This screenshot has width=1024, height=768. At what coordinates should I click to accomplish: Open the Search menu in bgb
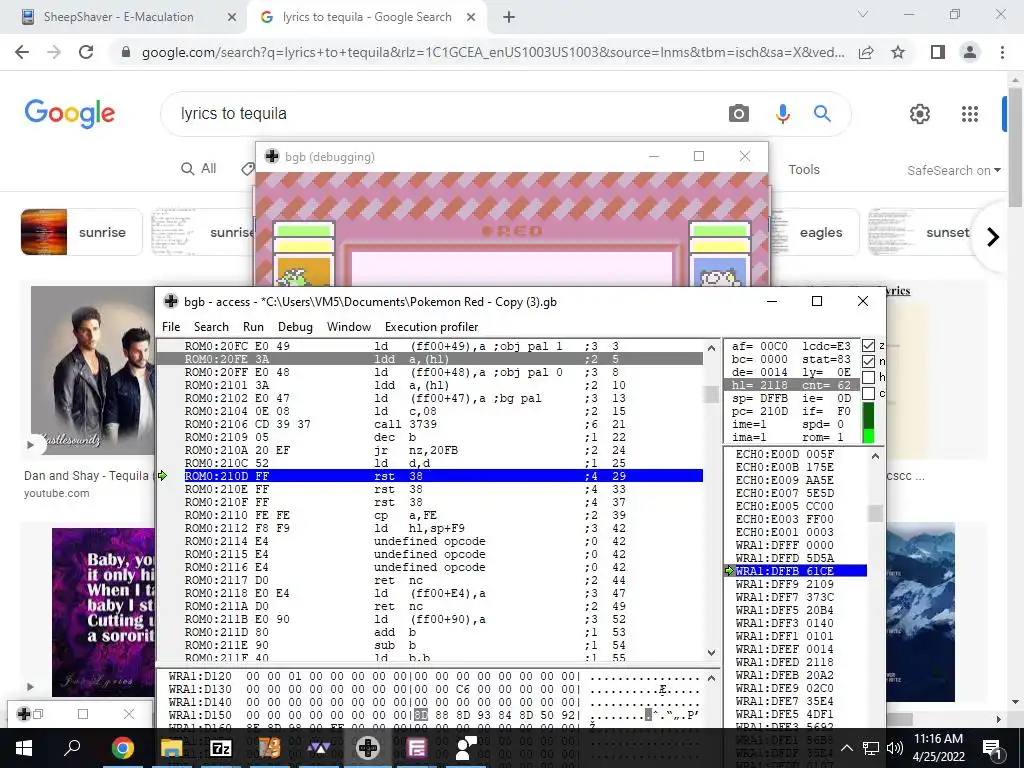(x=211, y=327)
